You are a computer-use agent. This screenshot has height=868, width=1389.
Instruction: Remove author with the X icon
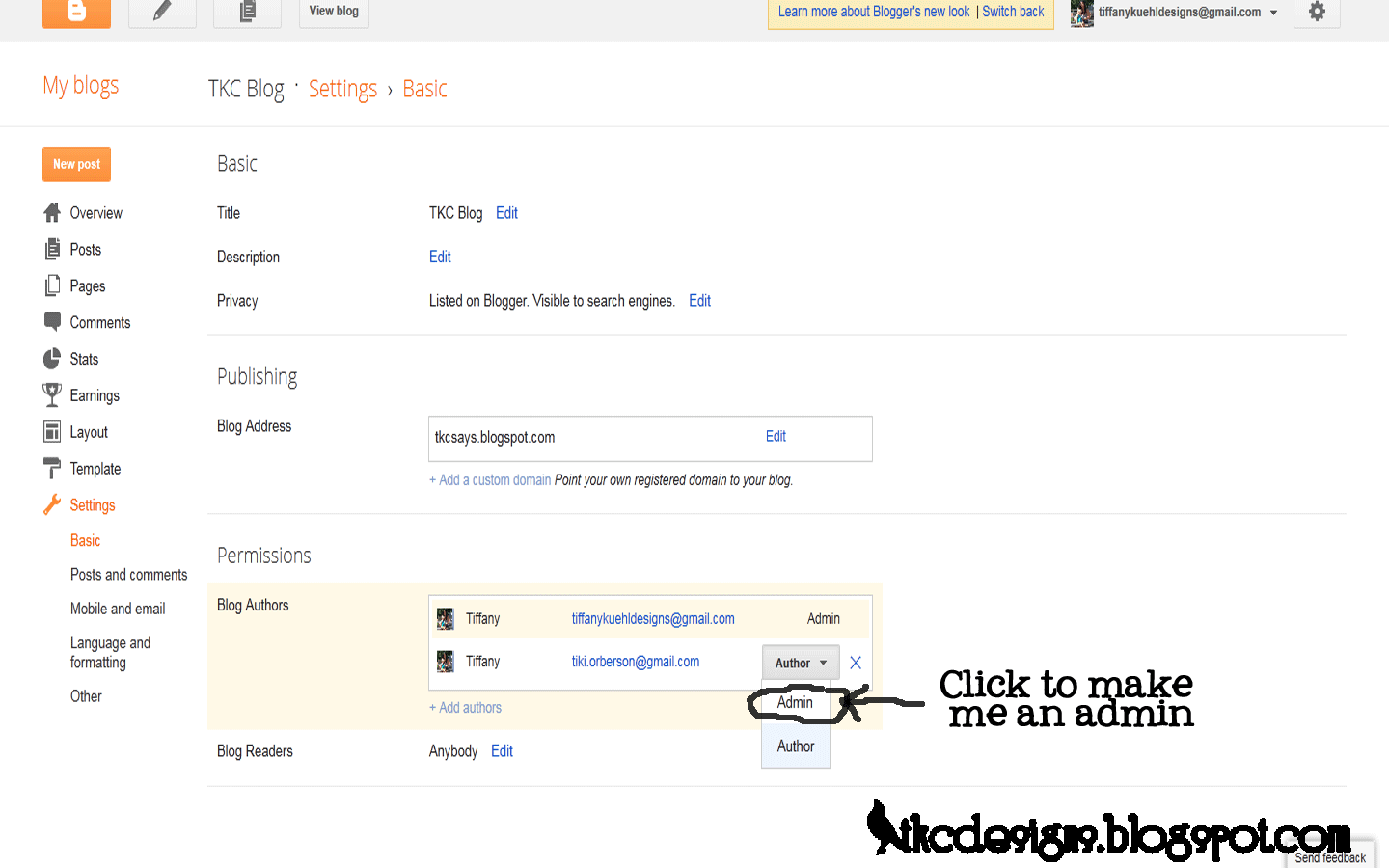click(856, 663)
